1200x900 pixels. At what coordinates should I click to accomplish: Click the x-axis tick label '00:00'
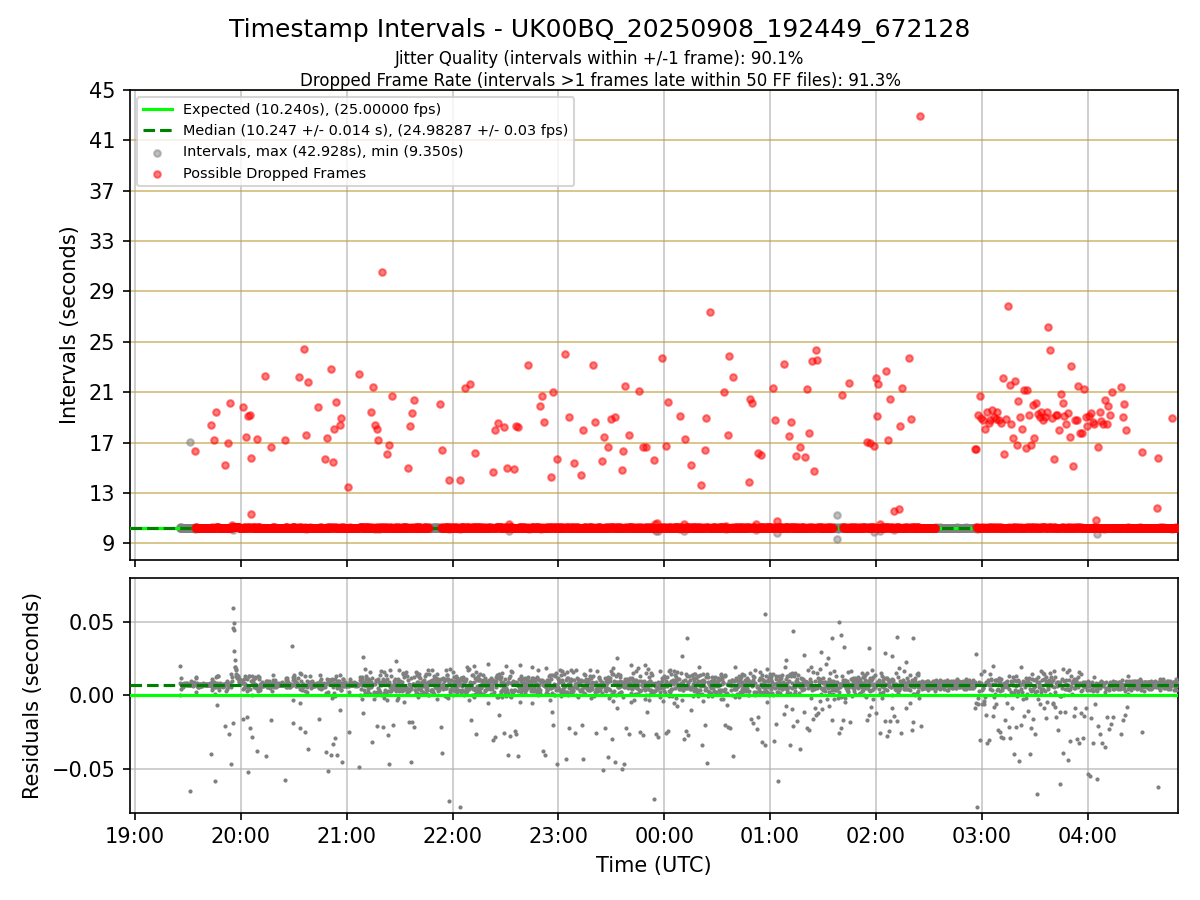(x=664, y=835)
